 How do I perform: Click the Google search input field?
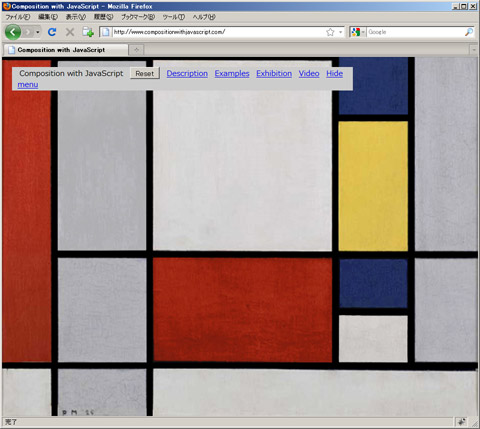coord(415,32)
